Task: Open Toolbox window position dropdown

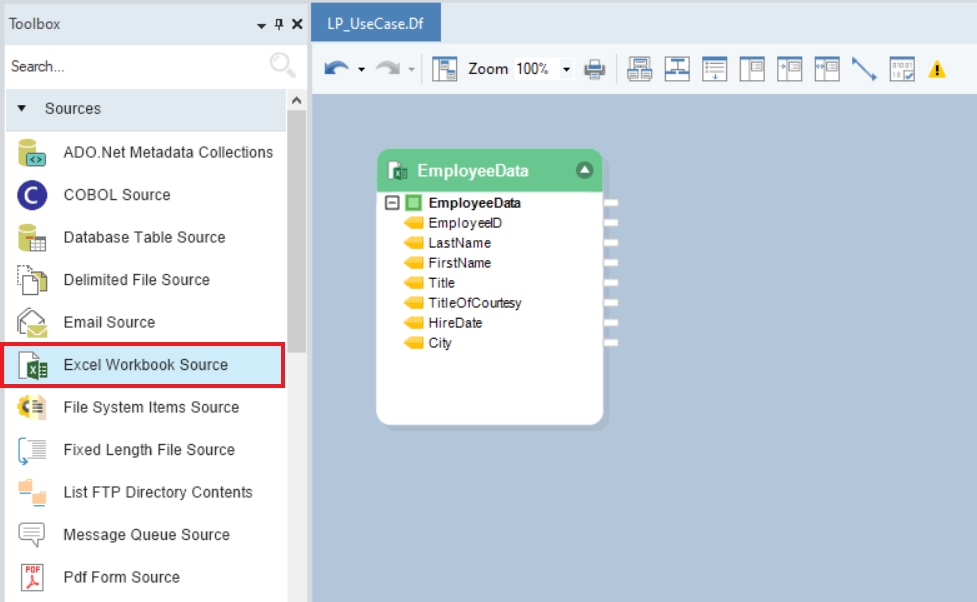Action: pyautogui.click(x=262, y=24)
